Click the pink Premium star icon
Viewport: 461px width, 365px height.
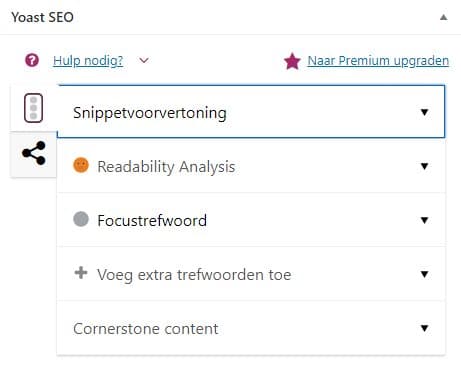tap(292, 61)
